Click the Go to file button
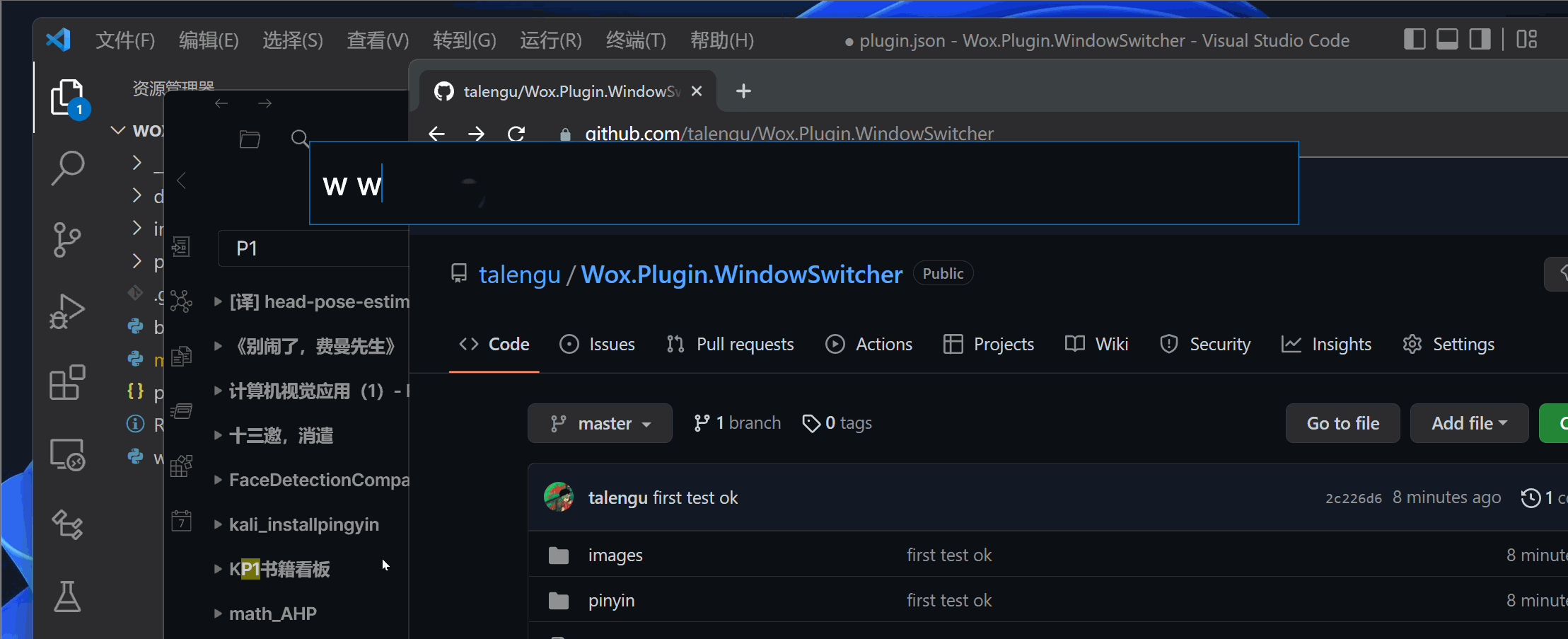The width and height of the screenshot is (1568, 639). click(1342, 423)
